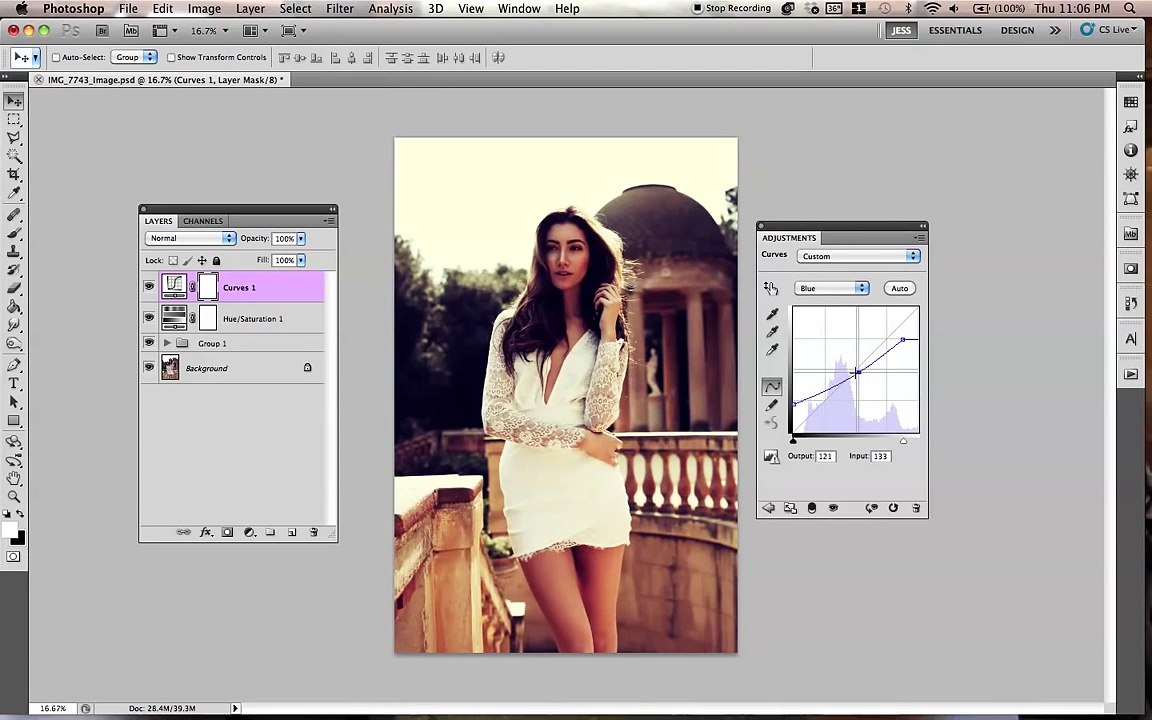Choose the edit points curve mode icon
Image resolution: width=1152 pixels, height=720 pixels.
[x=772, y=386]
